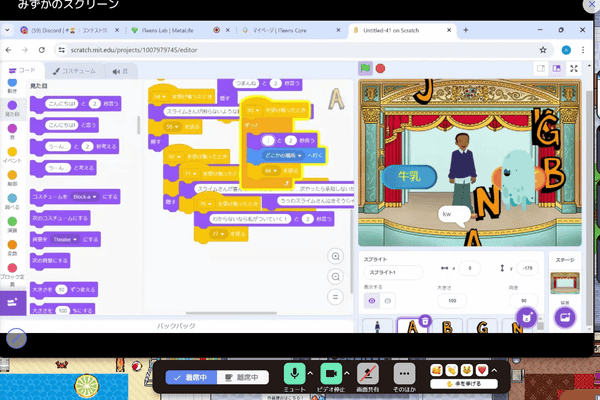Click the 手を挙げる raise hand button

464,384
